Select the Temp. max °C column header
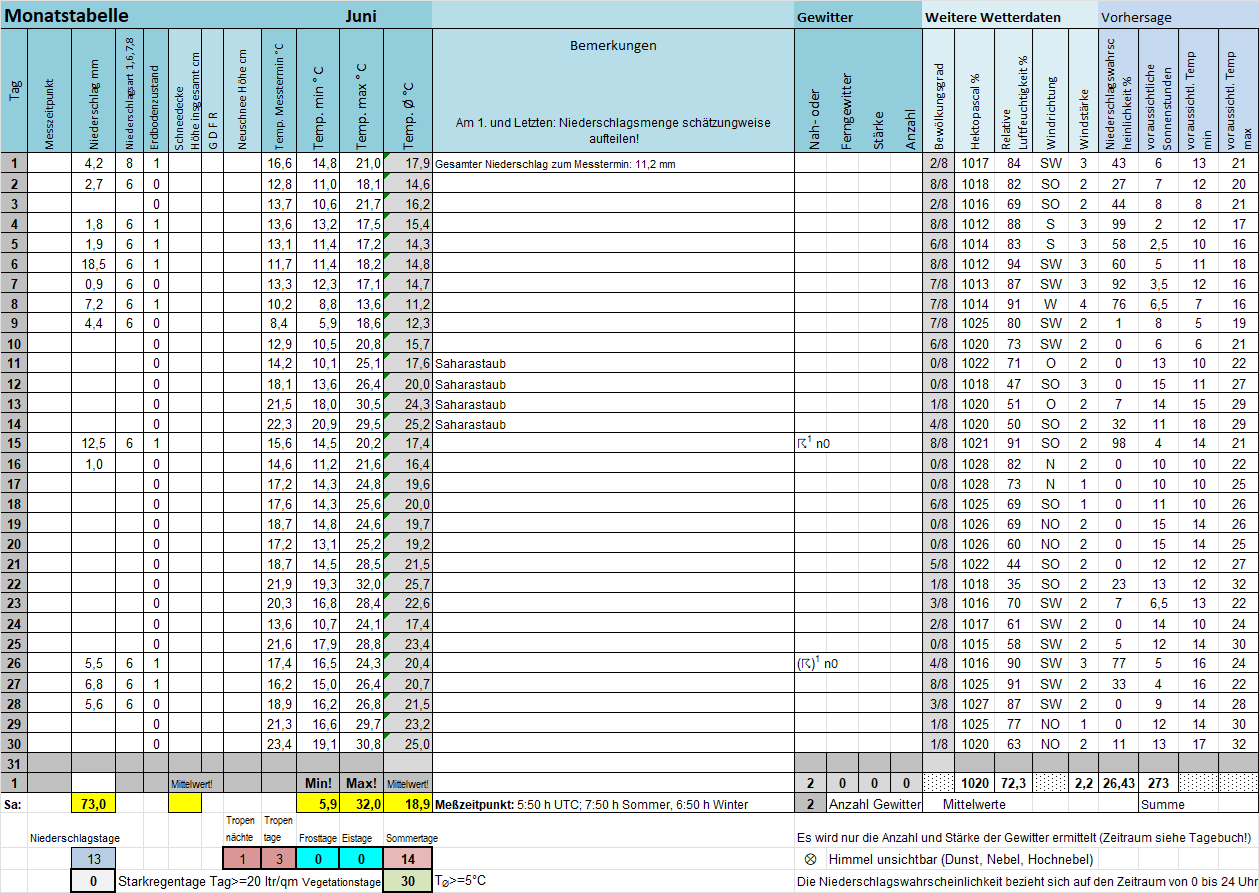 [x=362, y=91]
